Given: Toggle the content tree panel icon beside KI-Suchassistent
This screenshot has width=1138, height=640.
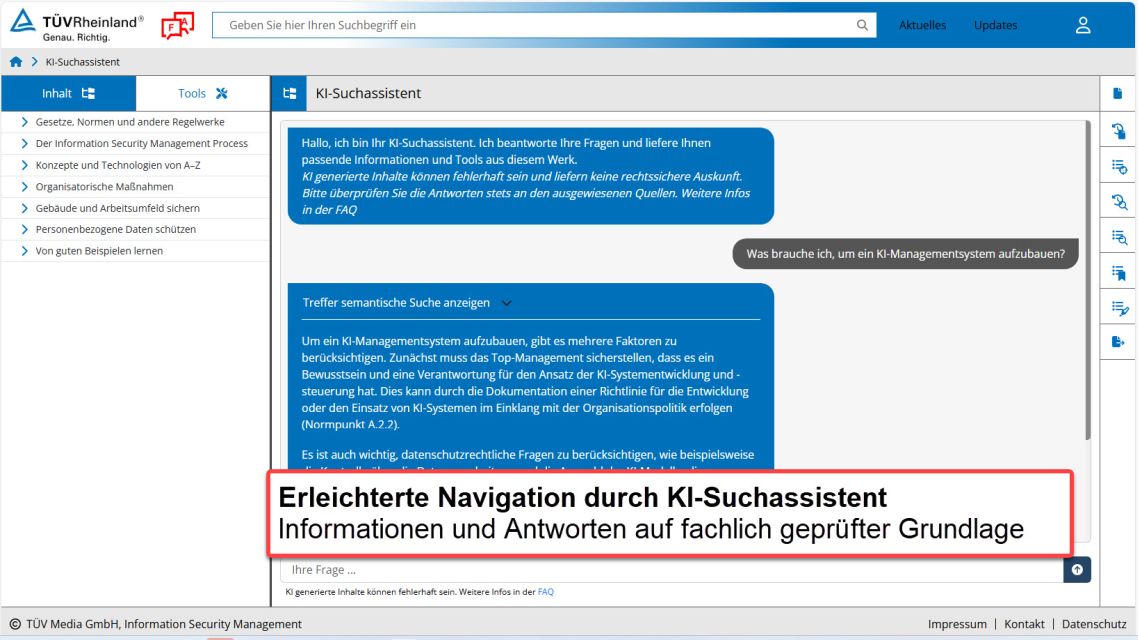Looking at the screenshot, I should click(290, 94).
